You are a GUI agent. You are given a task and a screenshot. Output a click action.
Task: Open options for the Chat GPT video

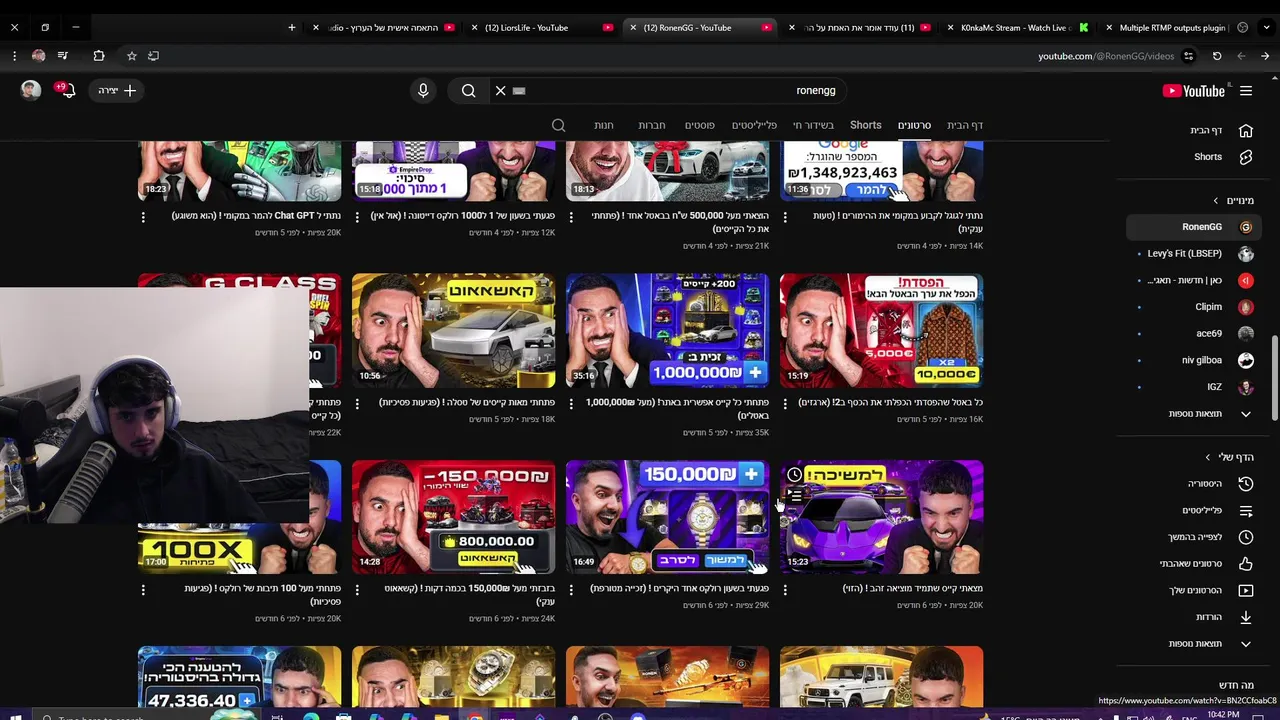[143, 217]
